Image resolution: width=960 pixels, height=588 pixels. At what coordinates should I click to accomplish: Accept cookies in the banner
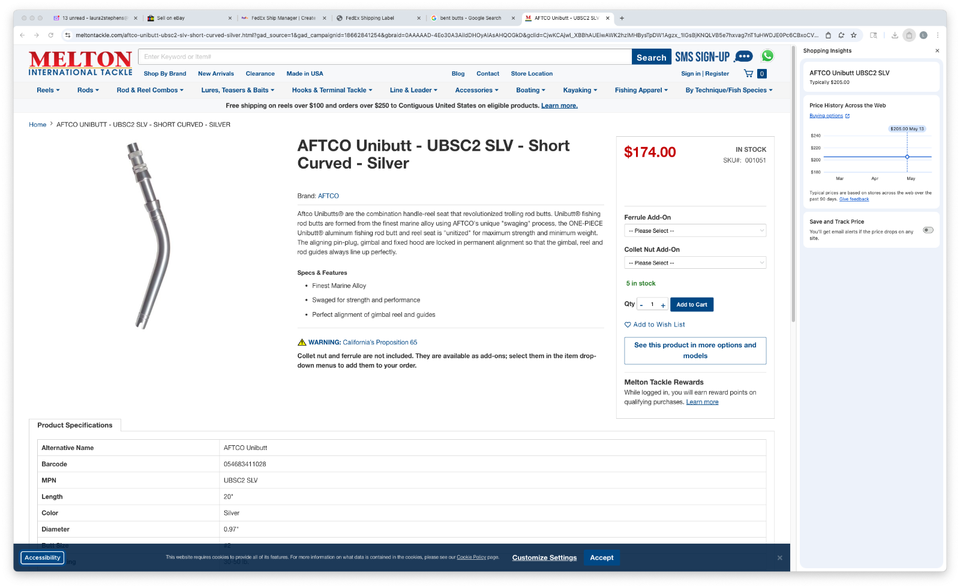click(x=601, y=557)
